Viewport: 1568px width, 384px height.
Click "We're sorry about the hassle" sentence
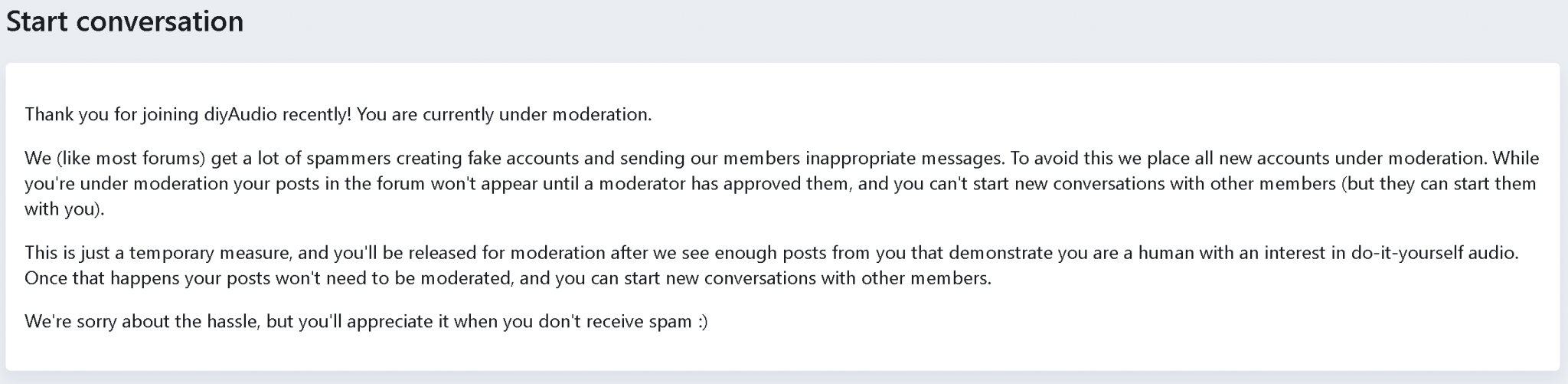[143, 322]
